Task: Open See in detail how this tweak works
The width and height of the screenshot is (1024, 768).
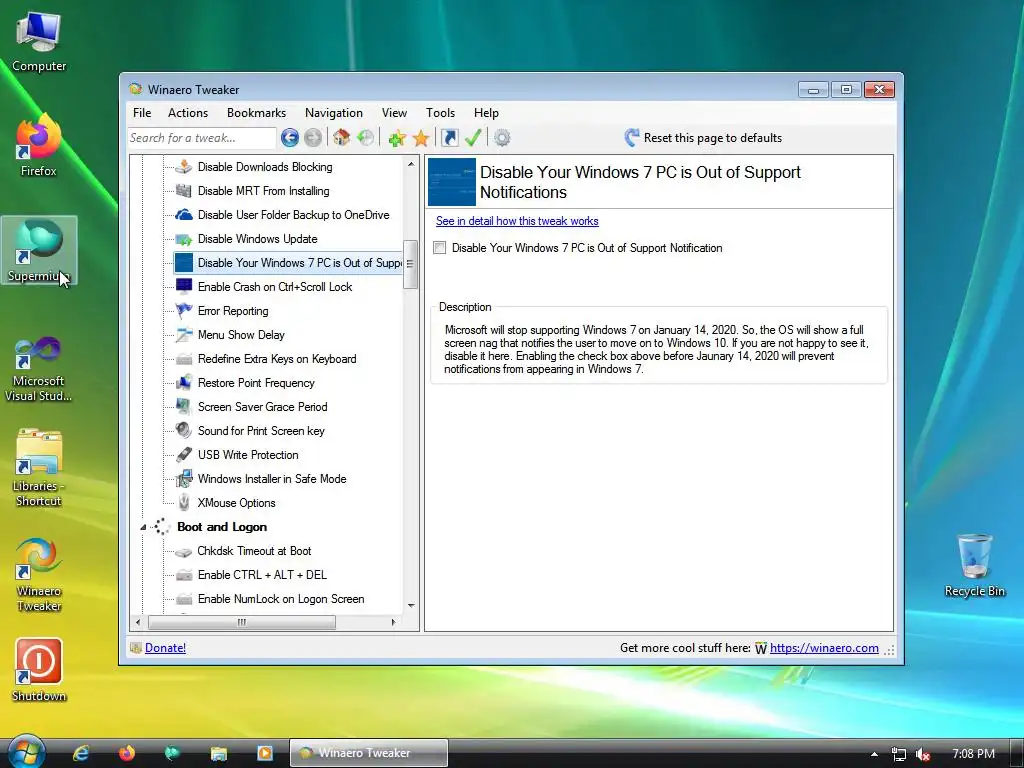Action: [517, 221]
